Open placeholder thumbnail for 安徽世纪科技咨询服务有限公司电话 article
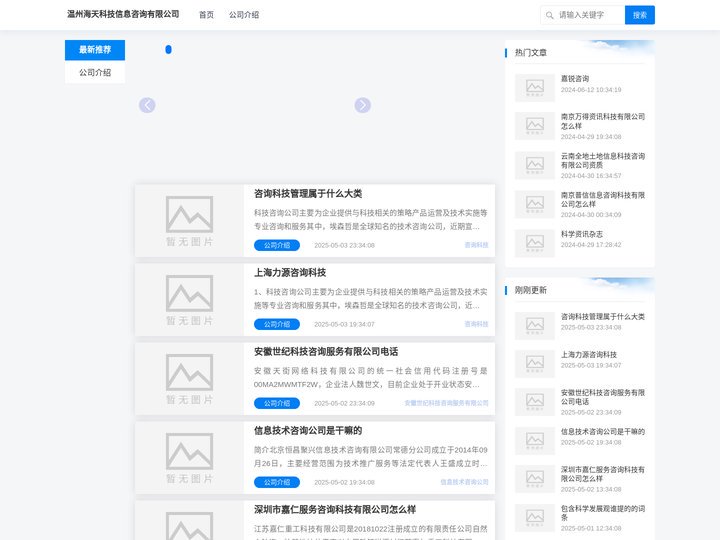Image resolution: width=720 pixels, height=540 pixels. click(x=189, y=379)
